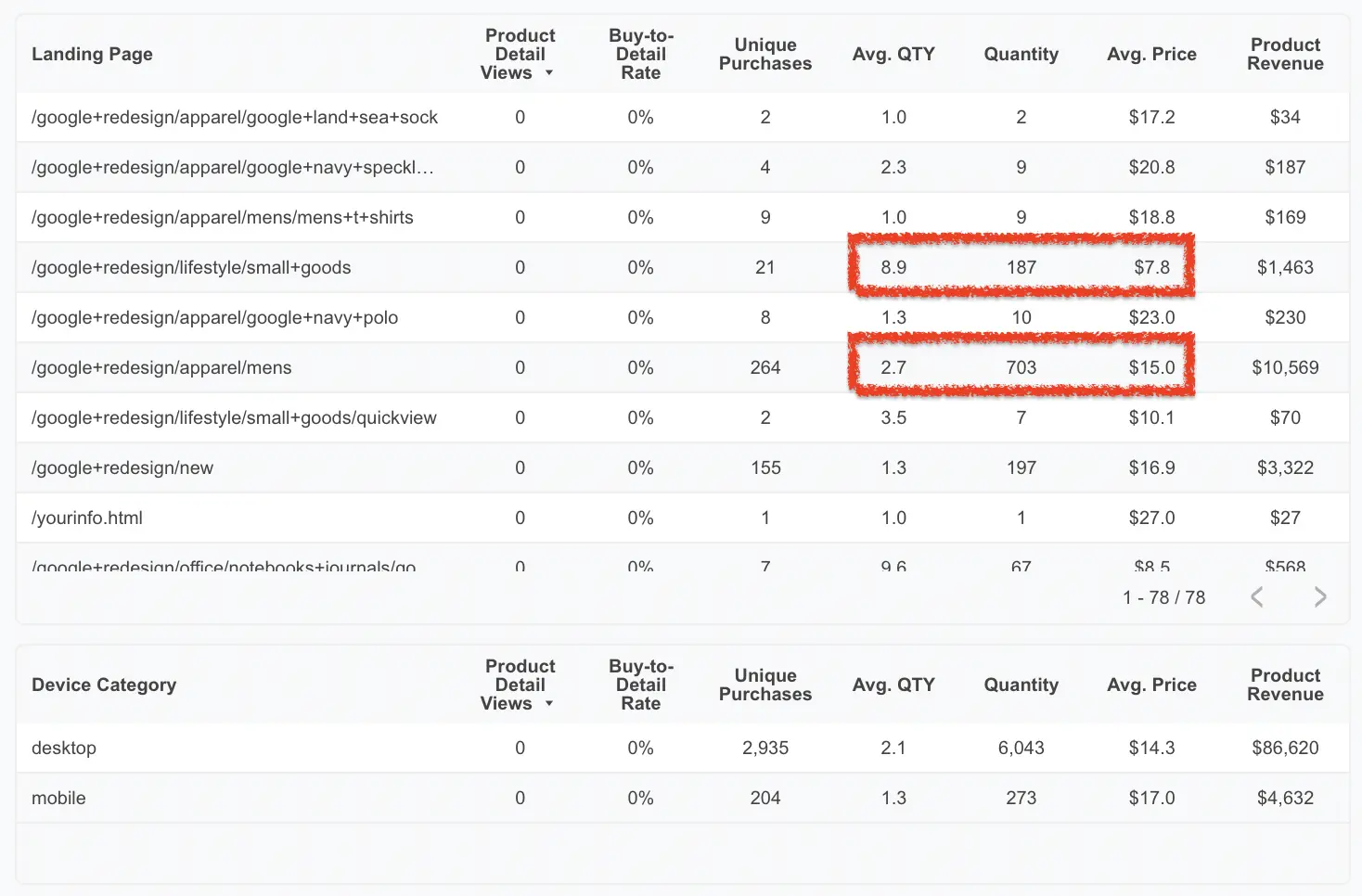This screenshot has width=1362, height=896.
Task: Sort landing page table by Avg. QTY
Action: coord(893,54)
